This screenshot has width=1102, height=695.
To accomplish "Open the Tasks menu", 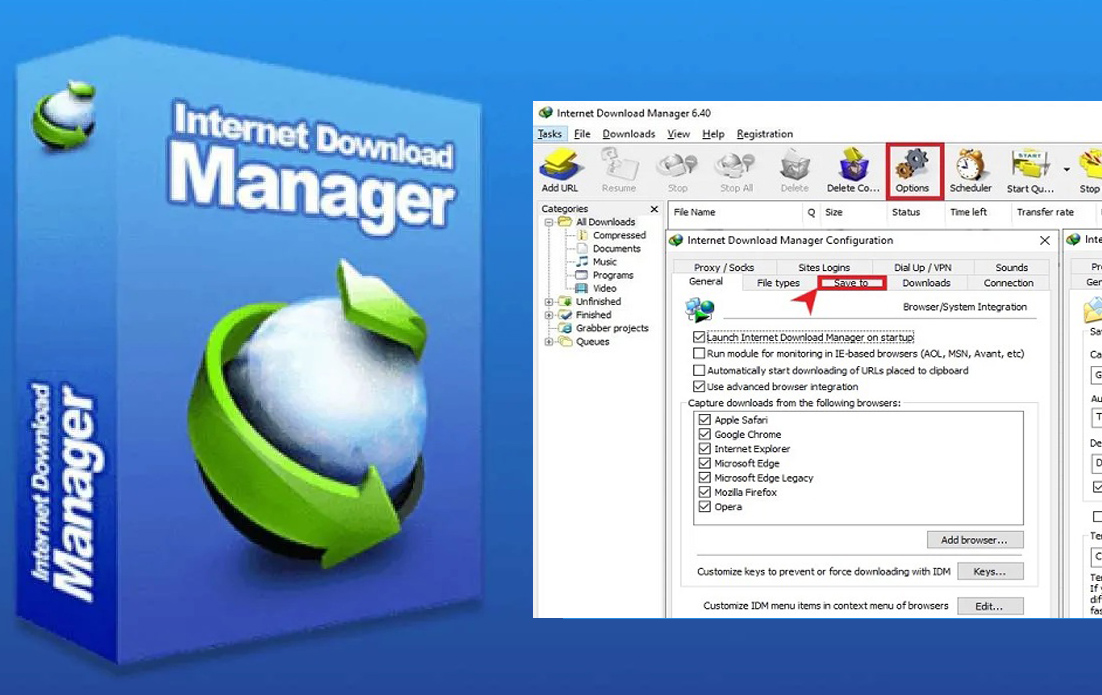I will [x=550, y=134].
